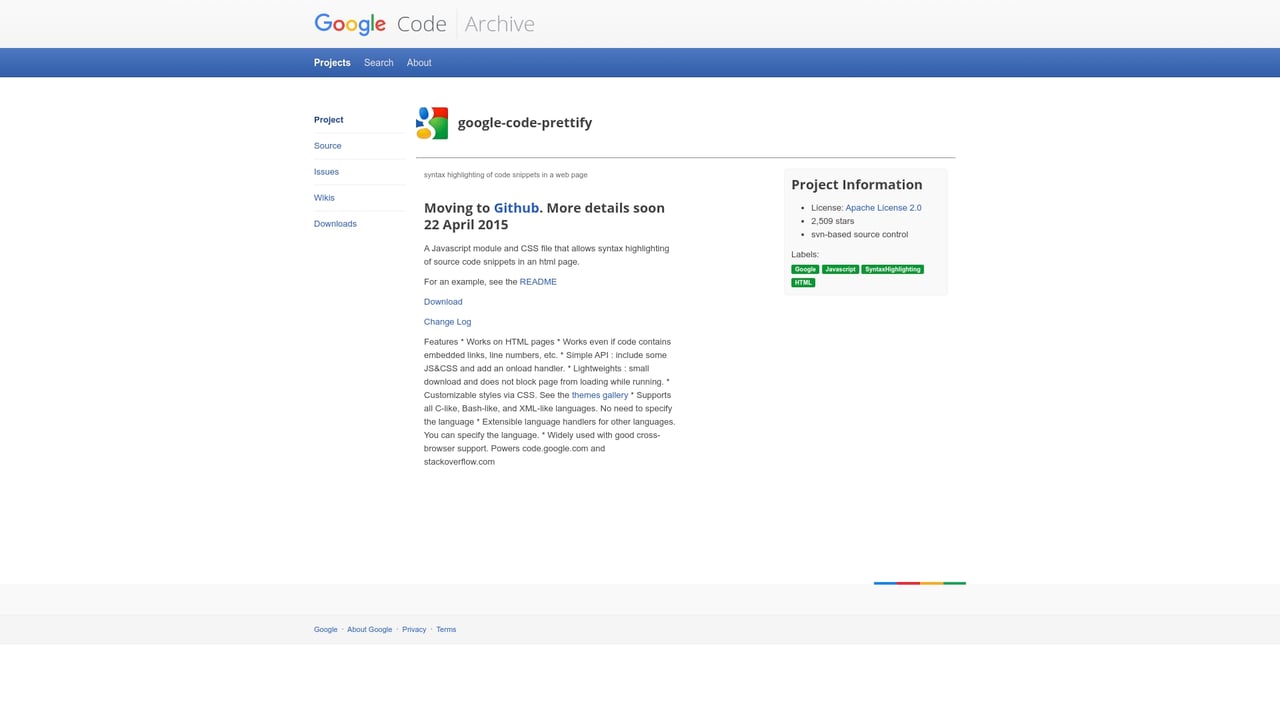Select the Projects menu item
1280x720 pixels.
(332, 62)
